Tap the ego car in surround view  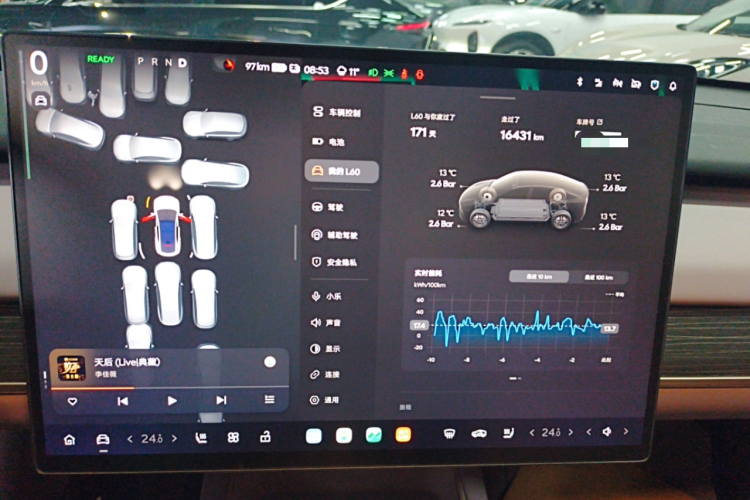166,225
